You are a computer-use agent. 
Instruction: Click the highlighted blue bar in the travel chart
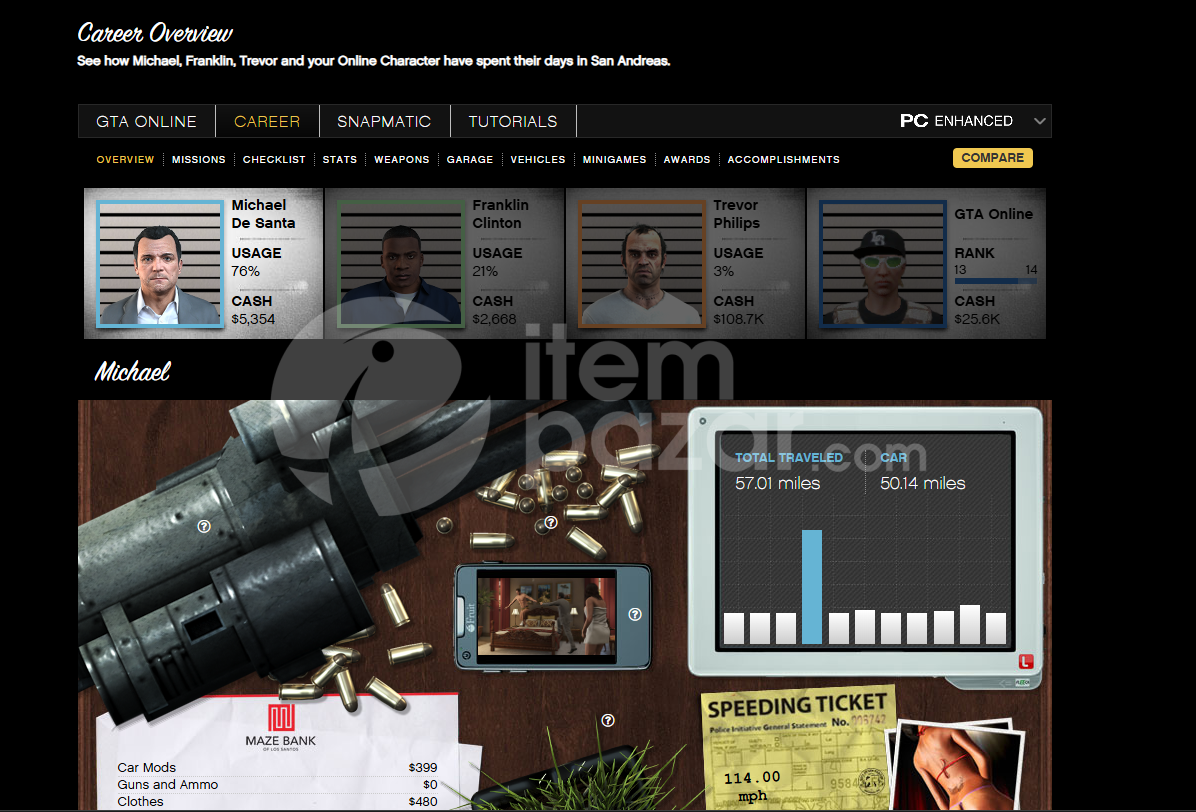[812, 587]
